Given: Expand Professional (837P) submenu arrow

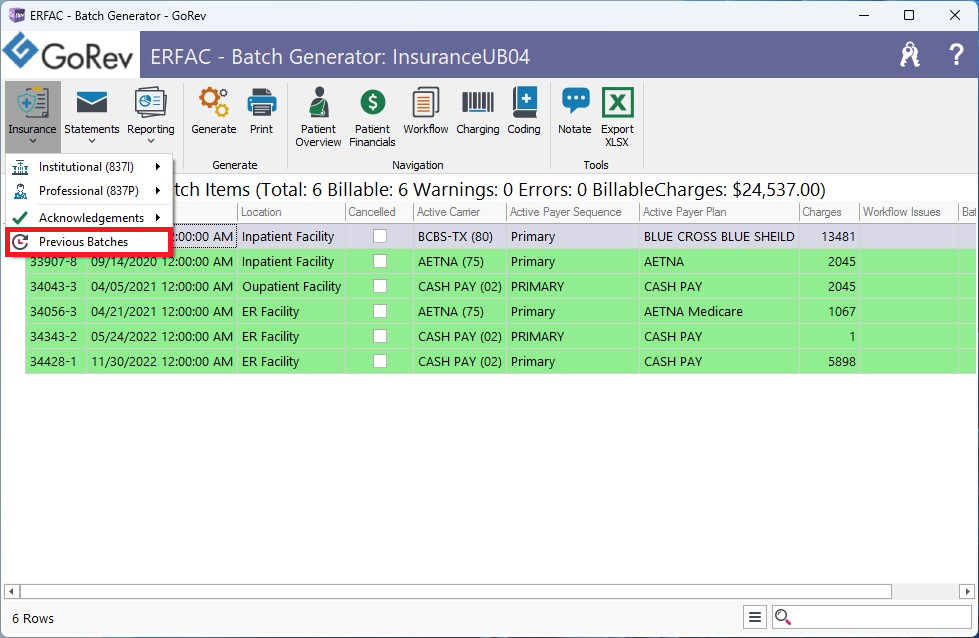Looking at the screenshot, I should (158, 191).
